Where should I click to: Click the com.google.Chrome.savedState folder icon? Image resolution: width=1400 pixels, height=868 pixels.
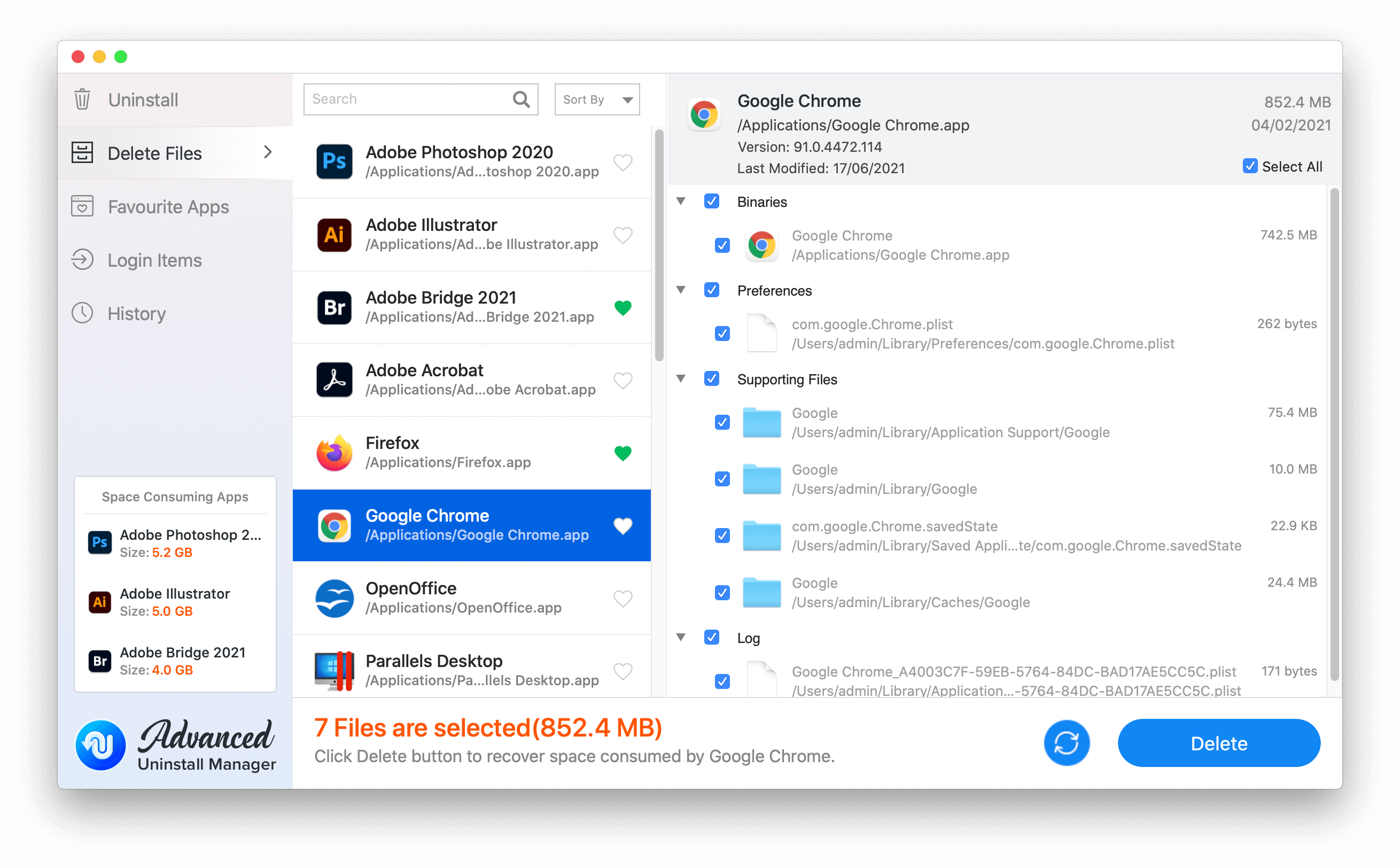(x=761, y=535)
